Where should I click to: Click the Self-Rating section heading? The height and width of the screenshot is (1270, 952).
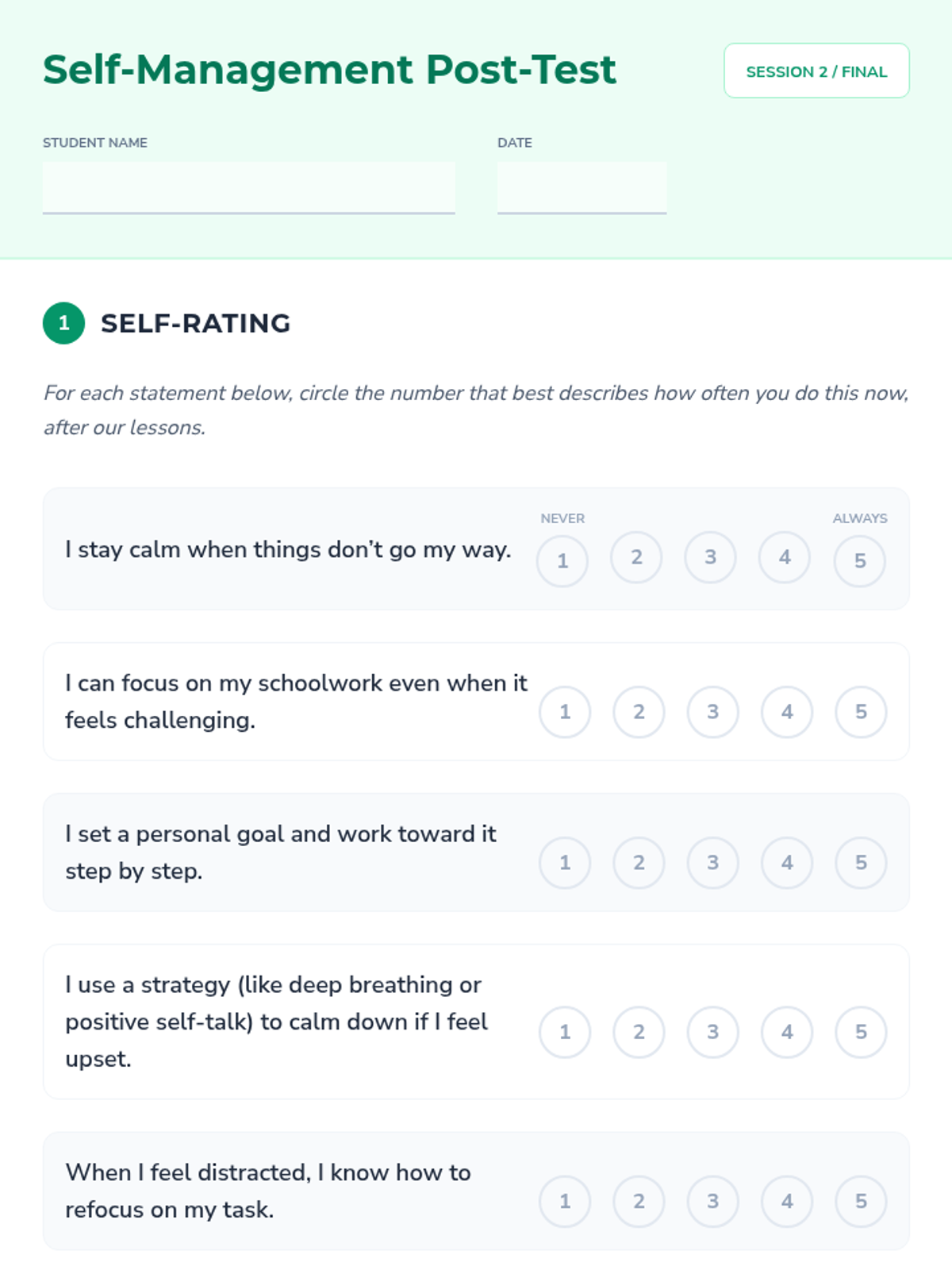tap(195, 323)
